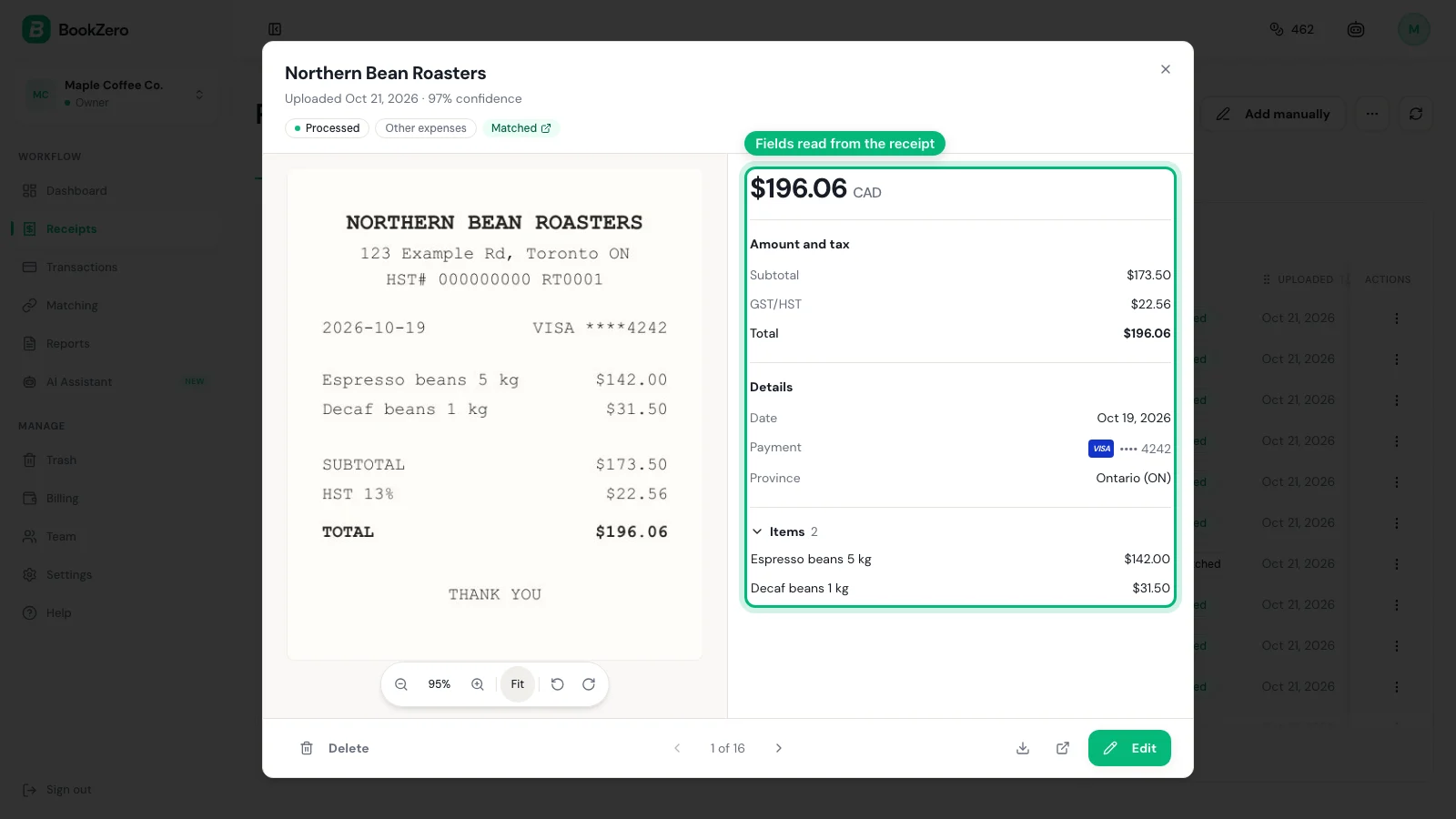
Task: Collapse the Items section
Action: pos(784,531)
